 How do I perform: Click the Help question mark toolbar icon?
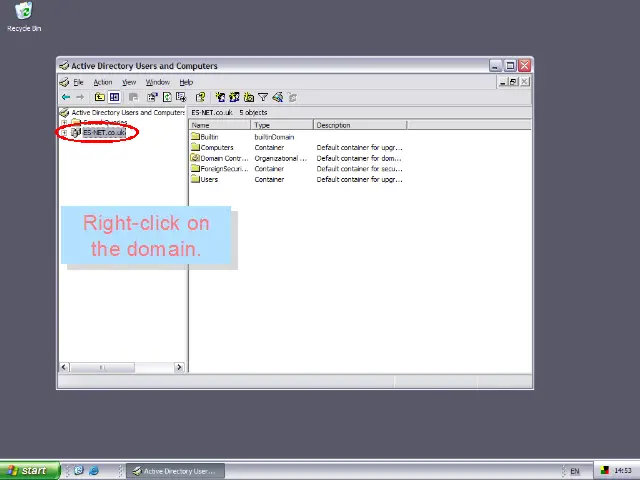[200, 97]
